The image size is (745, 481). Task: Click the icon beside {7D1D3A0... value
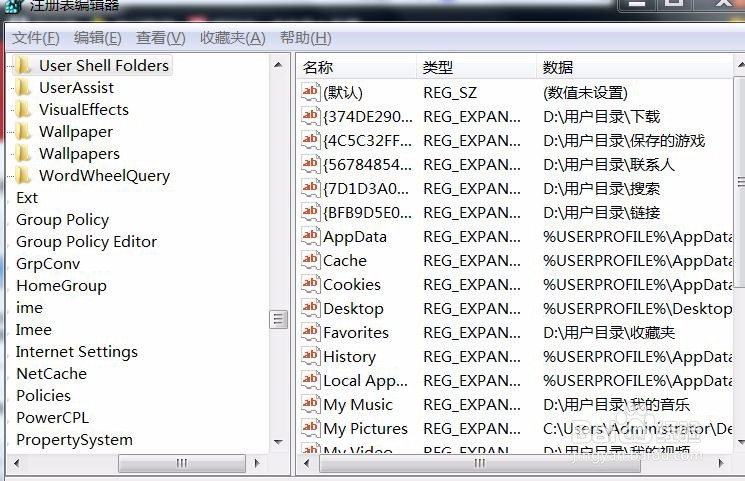[x=311, y=188]
